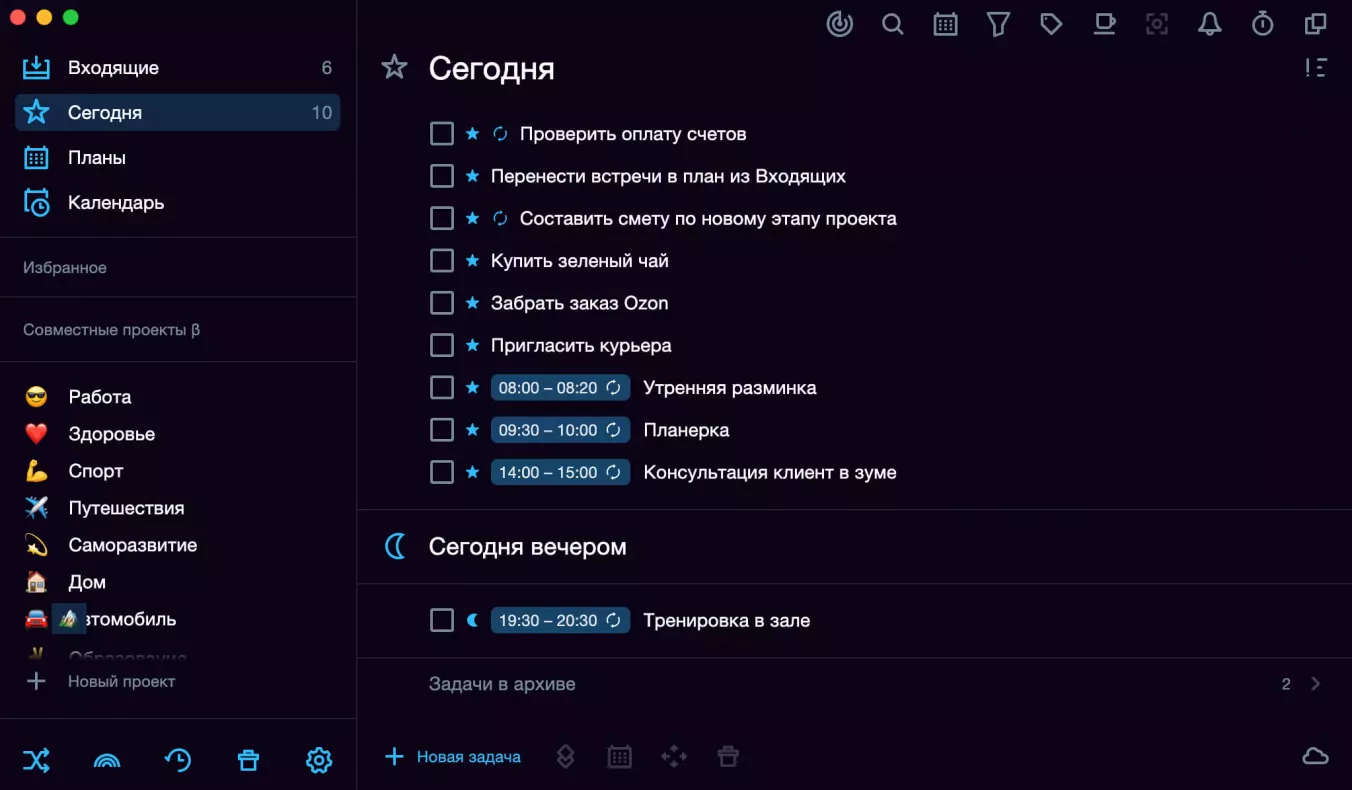Open the stopwatch timer icon
1352x790 pixels.
click(1263, 23)
